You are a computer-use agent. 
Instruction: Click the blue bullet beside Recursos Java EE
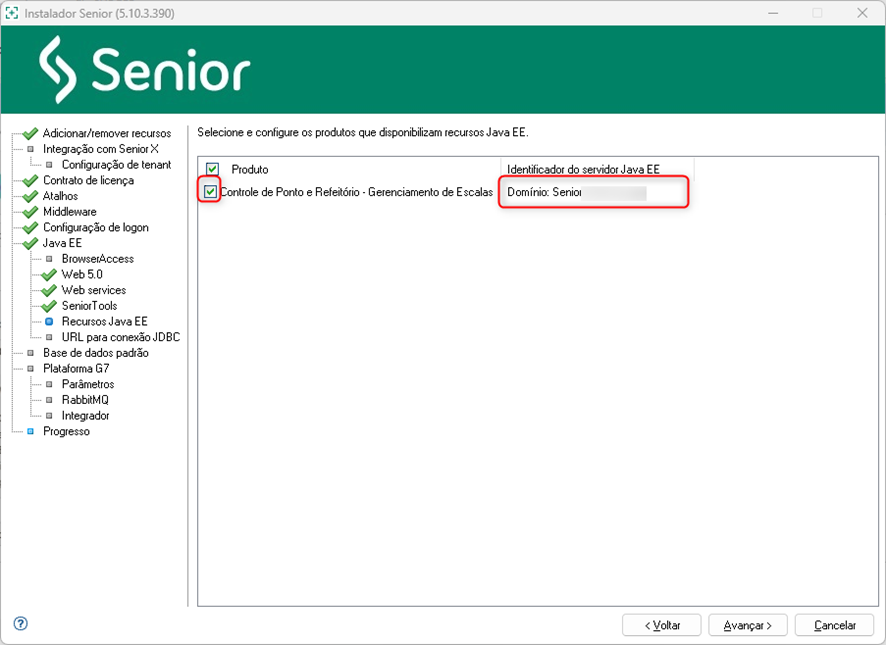tap(49, 321)
